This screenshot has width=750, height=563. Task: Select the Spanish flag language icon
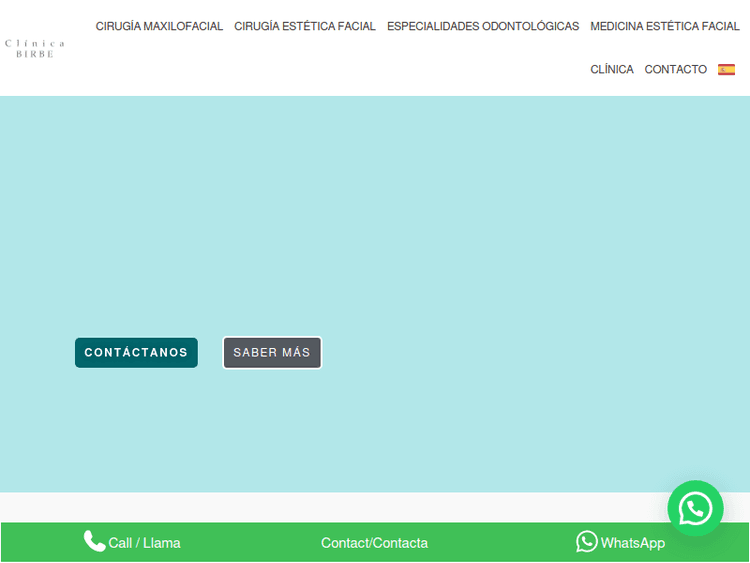click(x=726, y=70)
